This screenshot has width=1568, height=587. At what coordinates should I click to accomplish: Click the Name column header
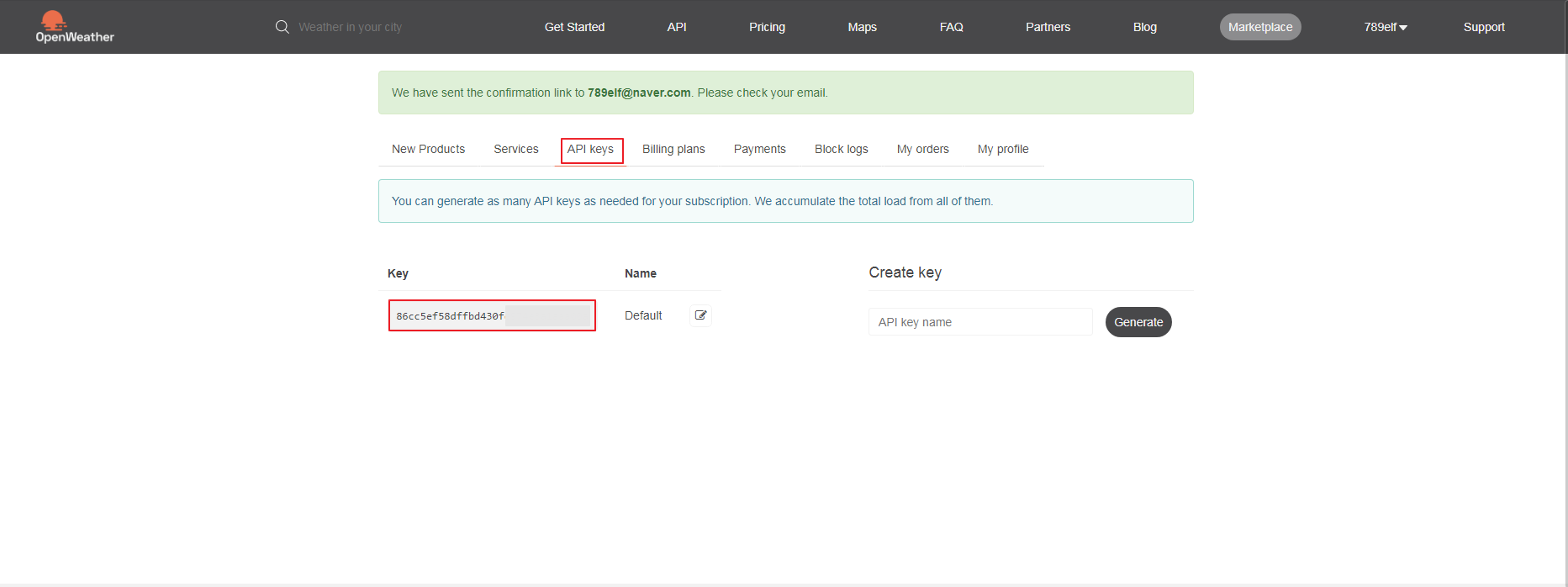click(x=641, y=273)
